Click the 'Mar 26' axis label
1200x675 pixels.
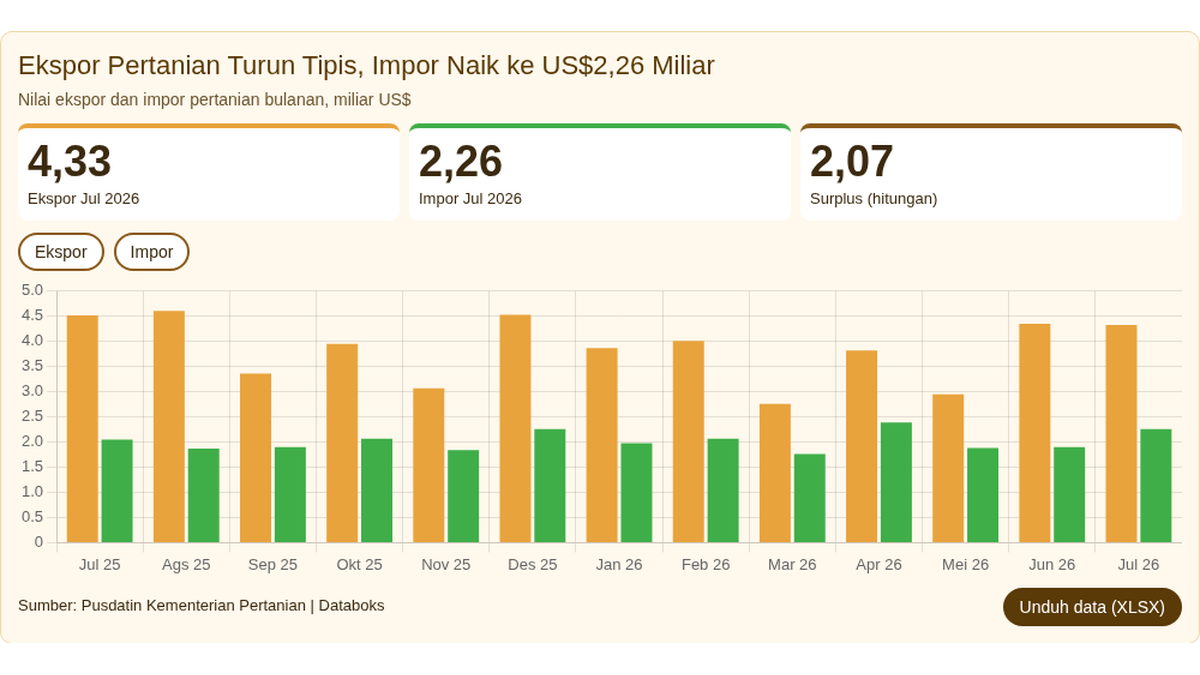[792, 565]
